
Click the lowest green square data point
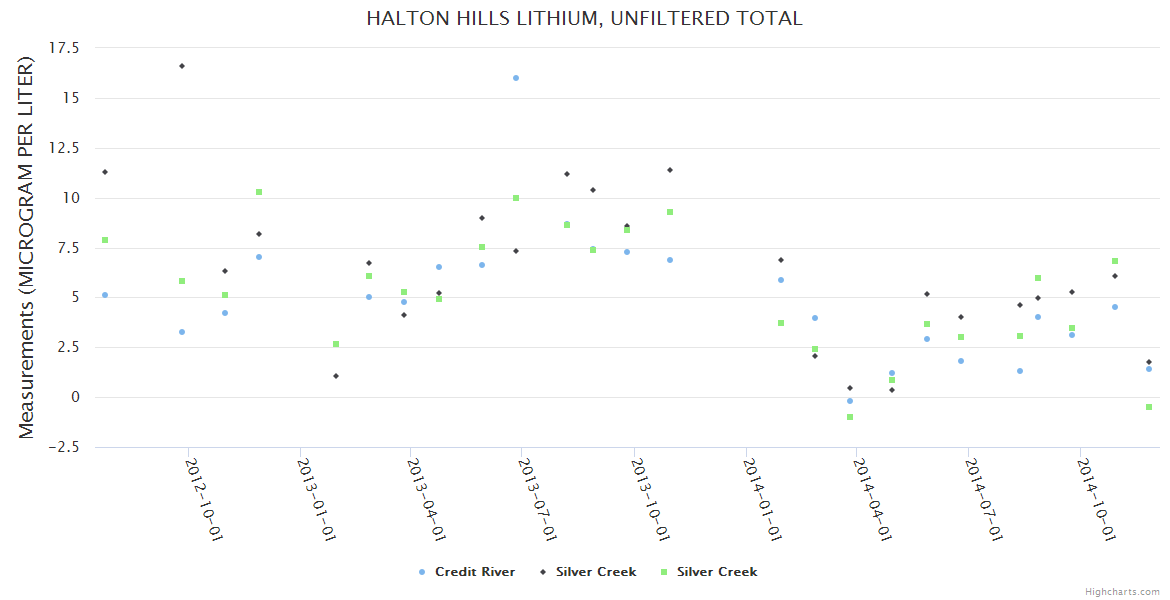pos(850,417)
